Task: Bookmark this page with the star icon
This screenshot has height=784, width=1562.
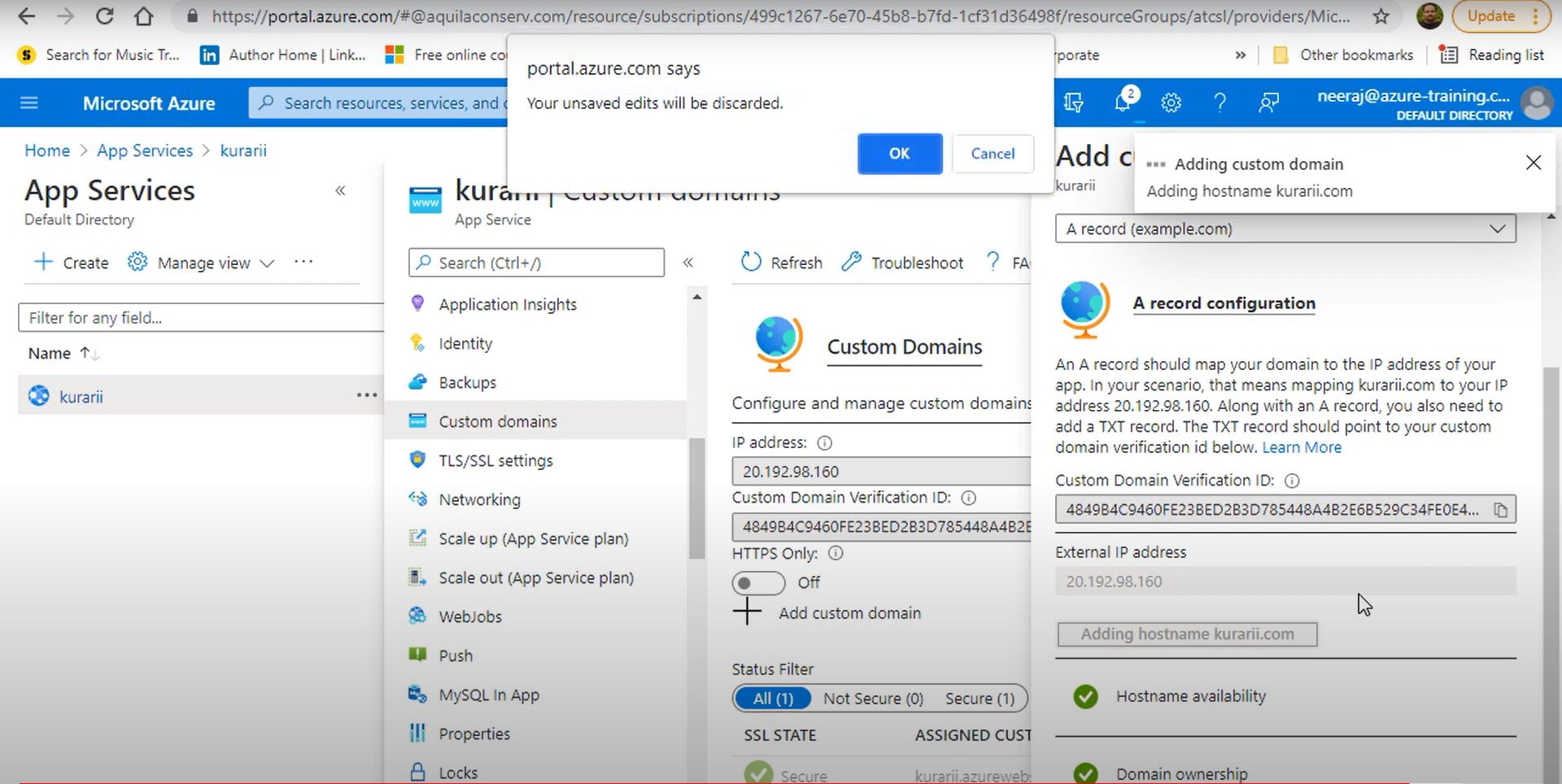Action: (1381, 16)
